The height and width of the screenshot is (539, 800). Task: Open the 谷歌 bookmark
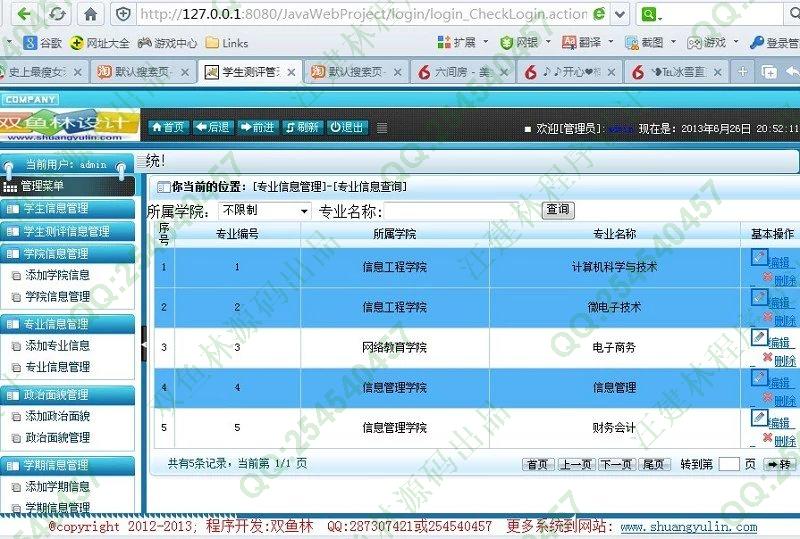point(42,43)
